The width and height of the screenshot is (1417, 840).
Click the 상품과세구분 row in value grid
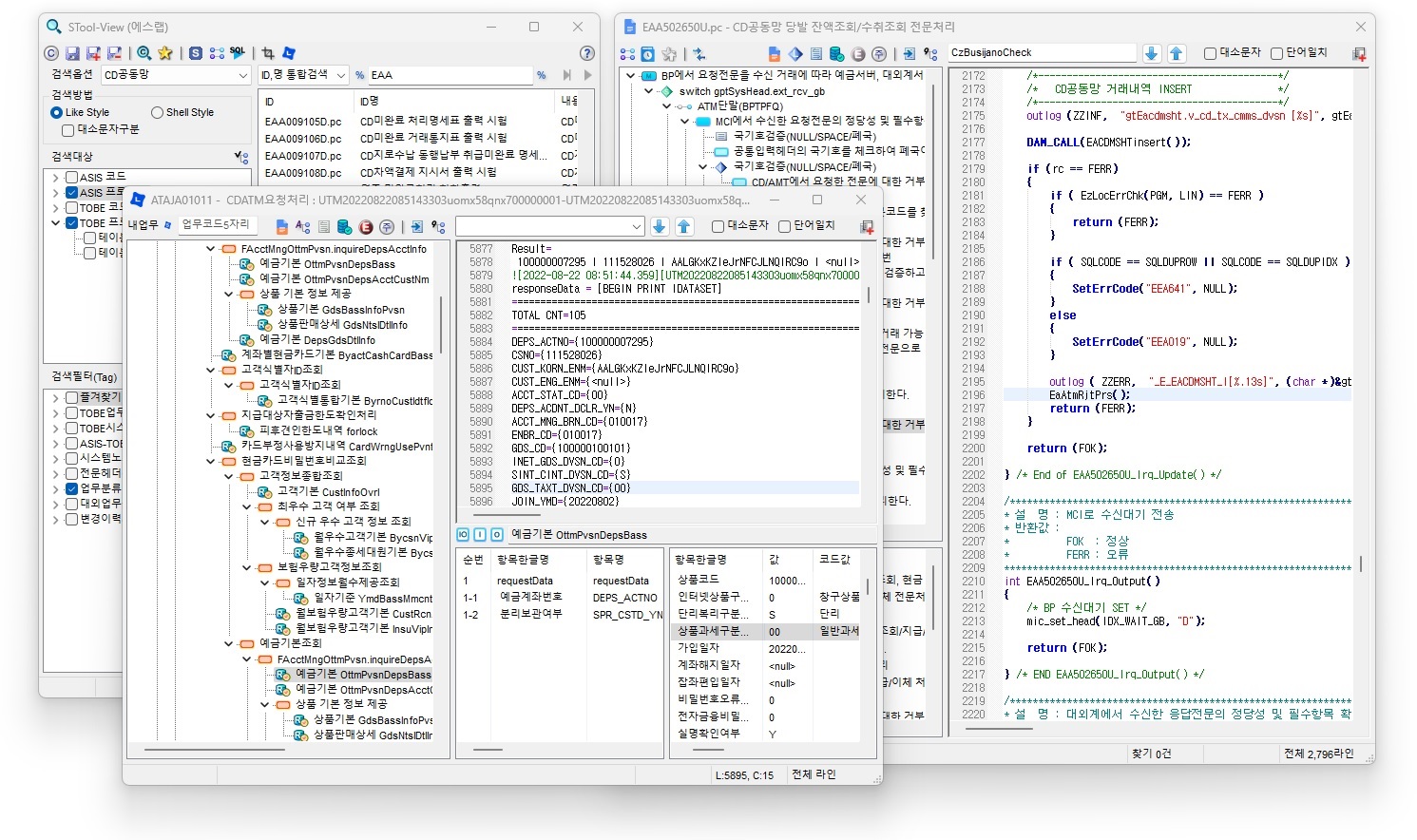pos(768,631)
